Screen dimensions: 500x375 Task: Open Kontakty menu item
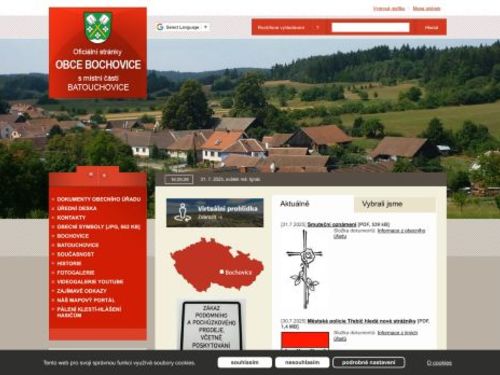(x=71, y=218)
